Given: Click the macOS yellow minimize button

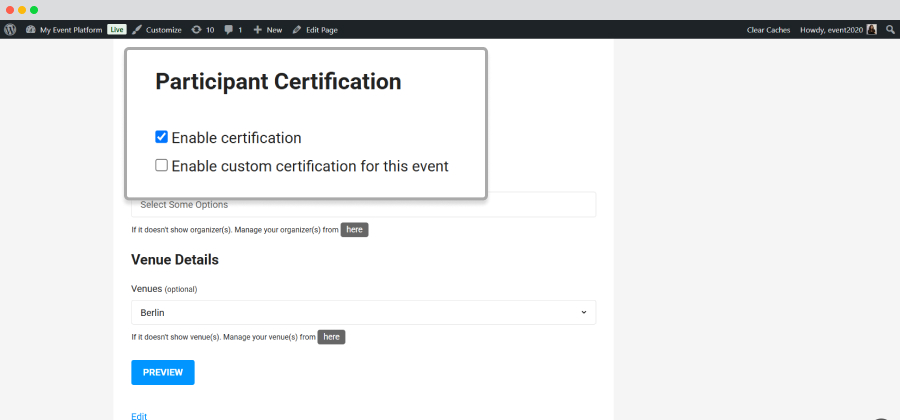Looking at the screenshot, I should [22, 10].
